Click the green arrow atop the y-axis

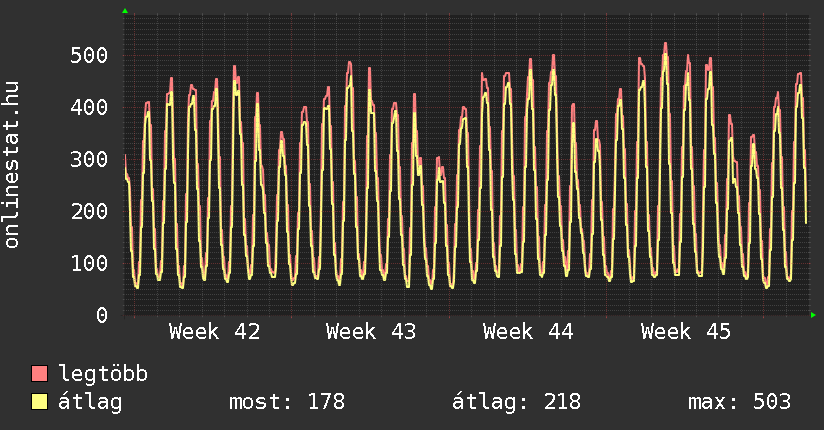click(x=125, y=11)
